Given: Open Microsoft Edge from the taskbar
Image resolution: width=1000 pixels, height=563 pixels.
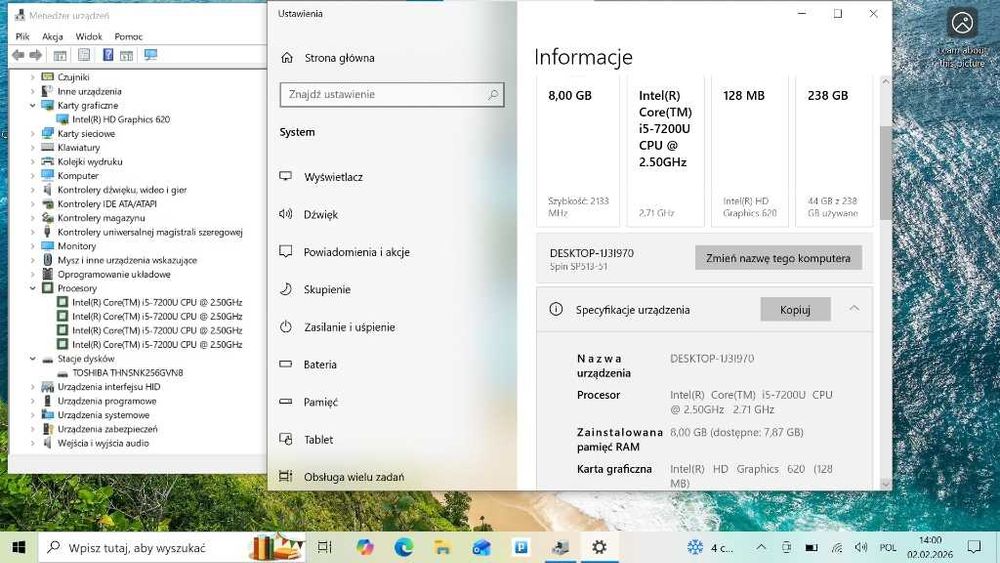Looking at the screenshot, I should (x=404, y=548).
